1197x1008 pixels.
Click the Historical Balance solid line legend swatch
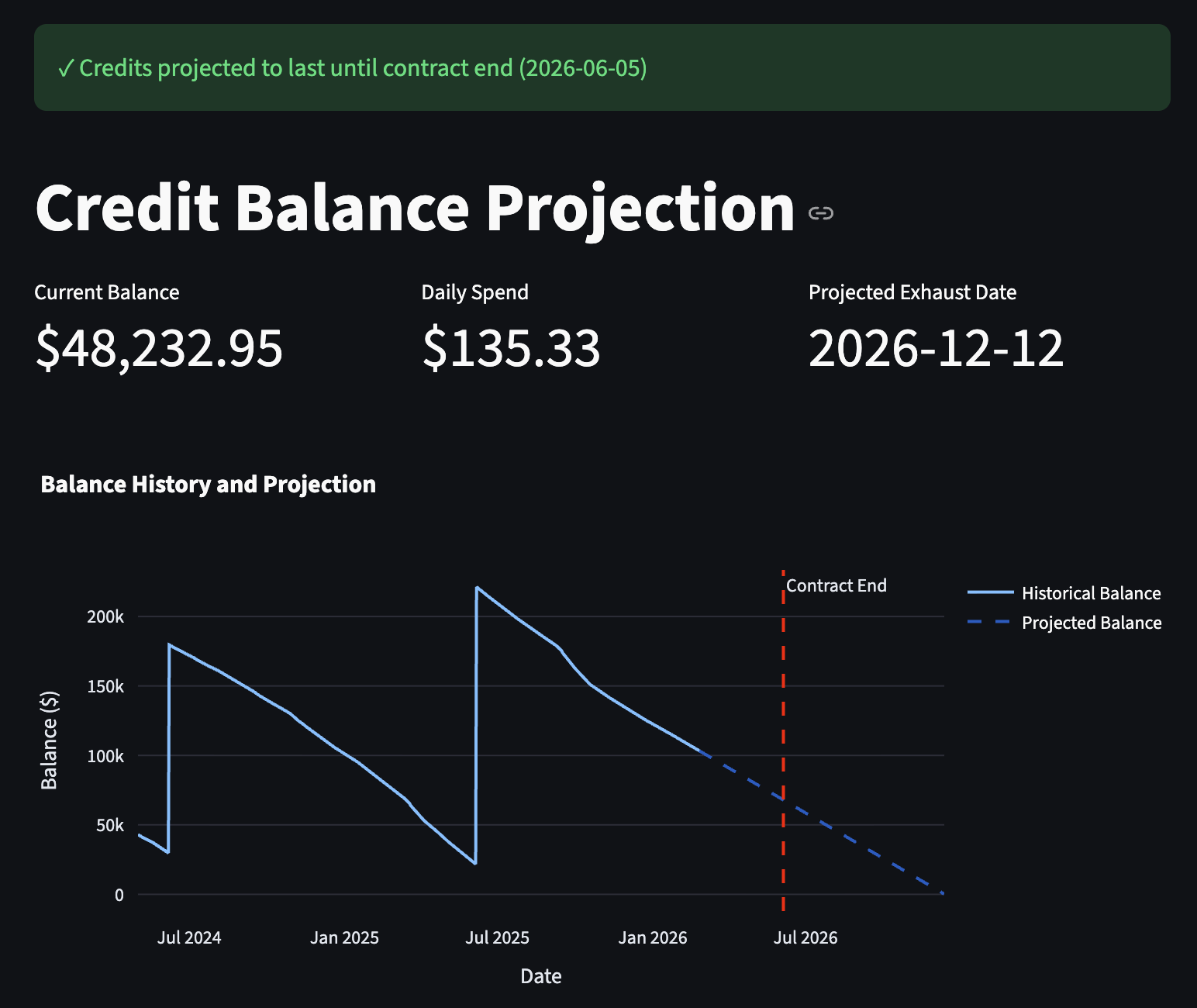pos(989,593)
